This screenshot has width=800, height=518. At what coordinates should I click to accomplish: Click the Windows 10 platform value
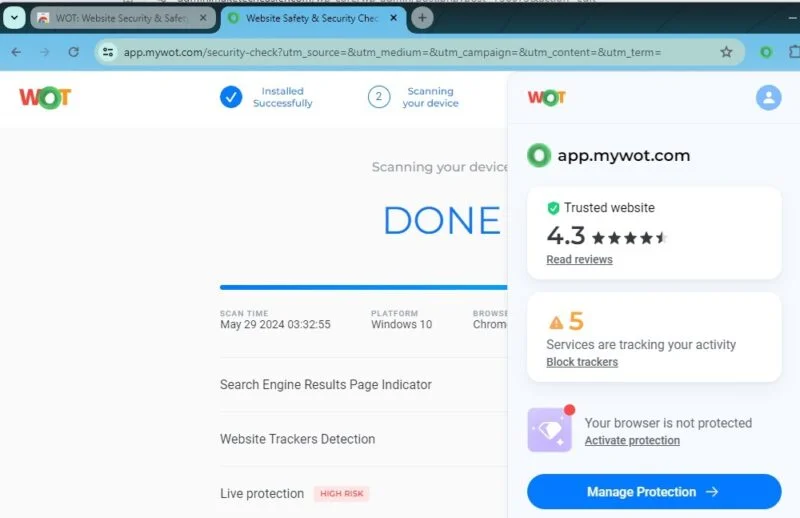(402, 324)
